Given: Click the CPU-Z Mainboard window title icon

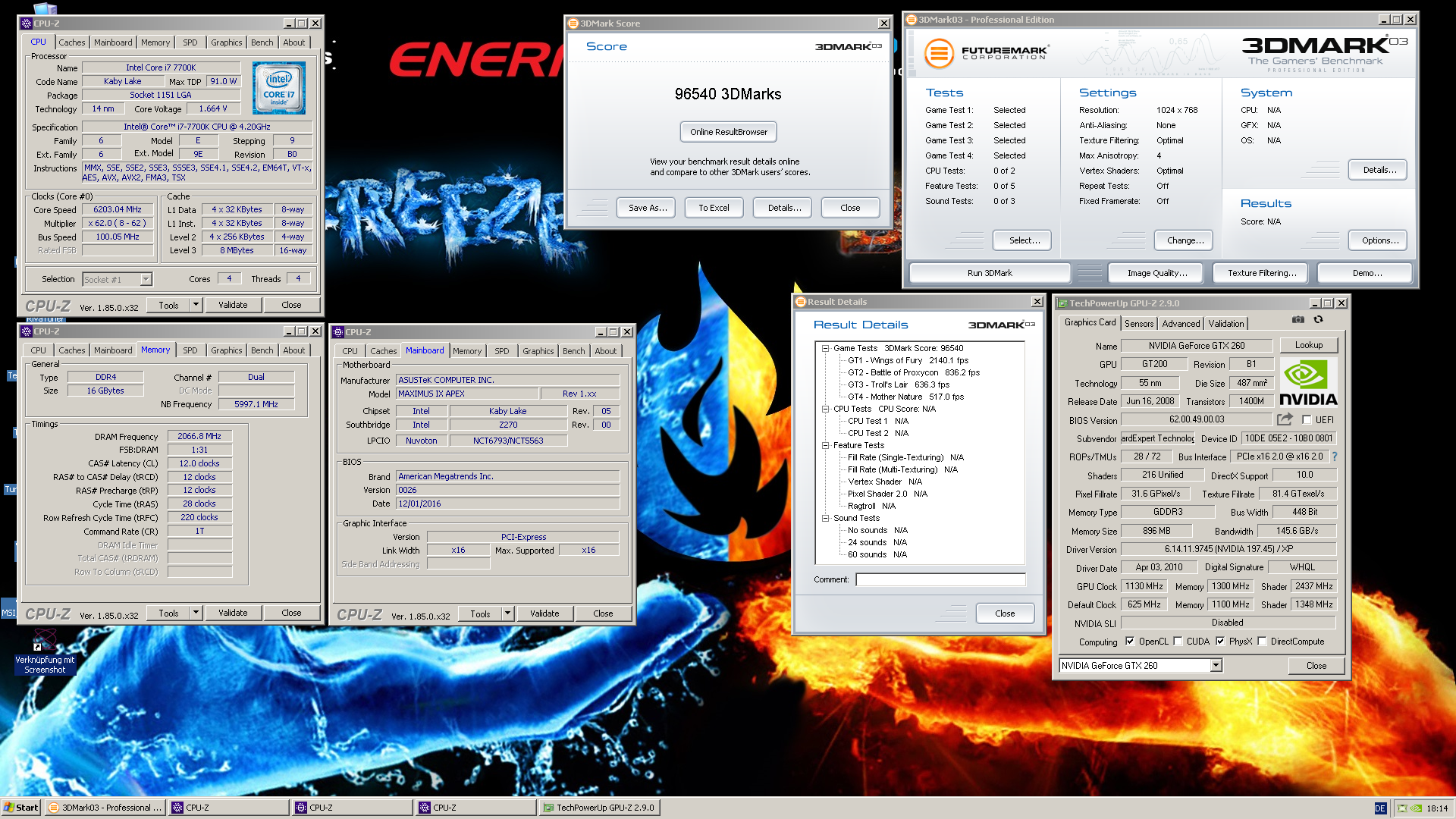Looking at the screenshot, I should (x=338, y=332).
